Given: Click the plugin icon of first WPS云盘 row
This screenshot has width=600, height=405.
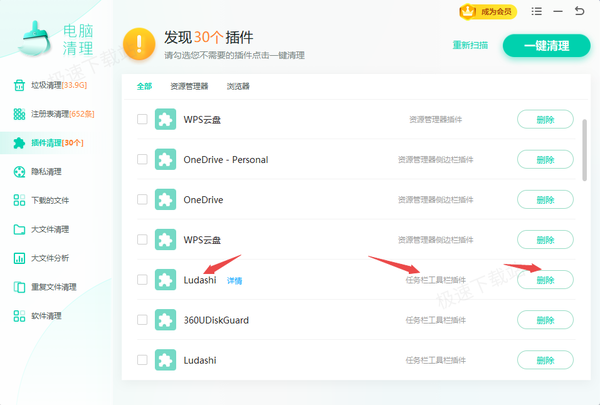Looking at the screenshot, I should tap(165, 119).
